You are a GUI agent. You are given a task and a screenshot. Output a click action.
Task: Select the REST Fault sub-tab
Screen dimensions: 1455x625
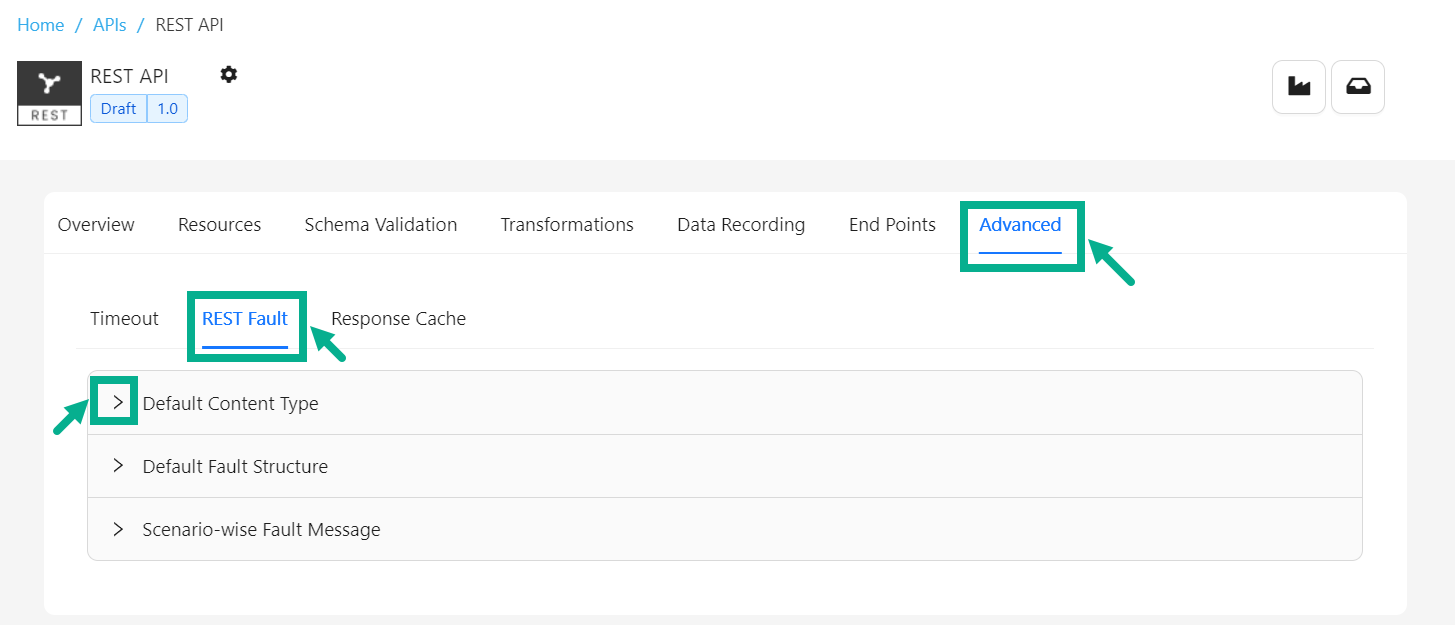pos(245,319)
